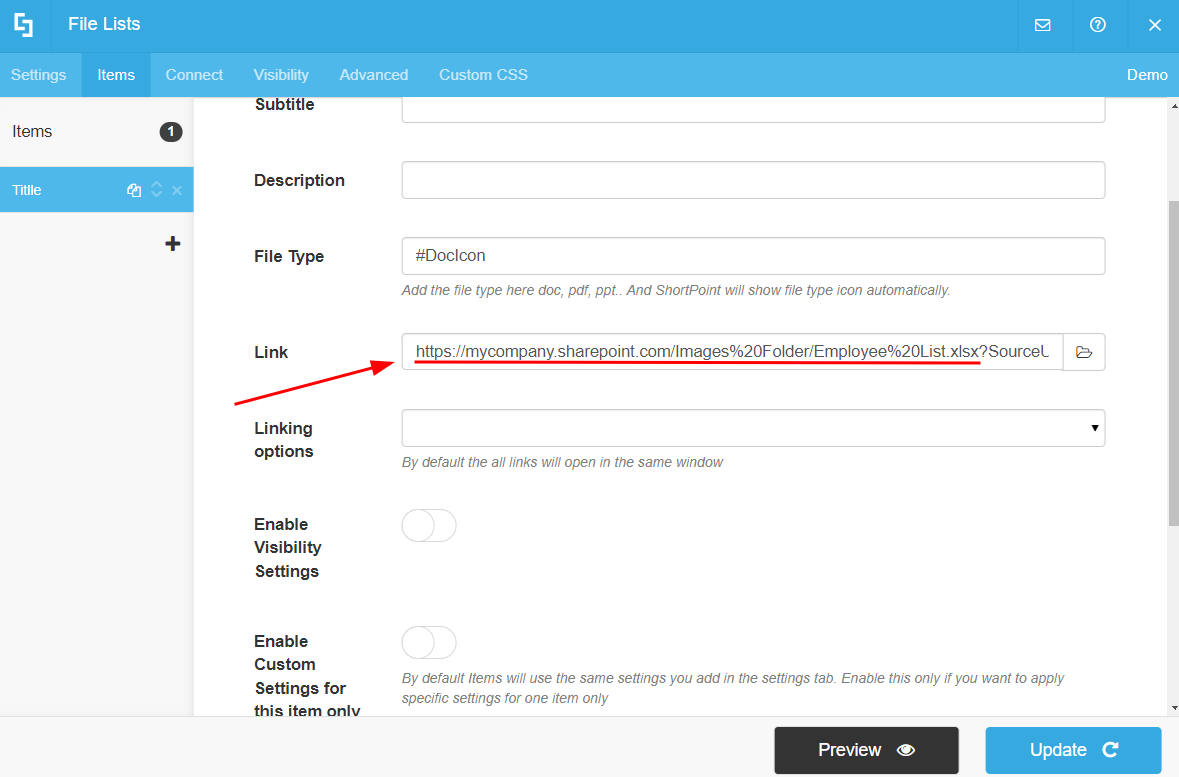Expand the dropdown arrow in Linking options field
The image size is (1179, 777).
(1095, 428)
